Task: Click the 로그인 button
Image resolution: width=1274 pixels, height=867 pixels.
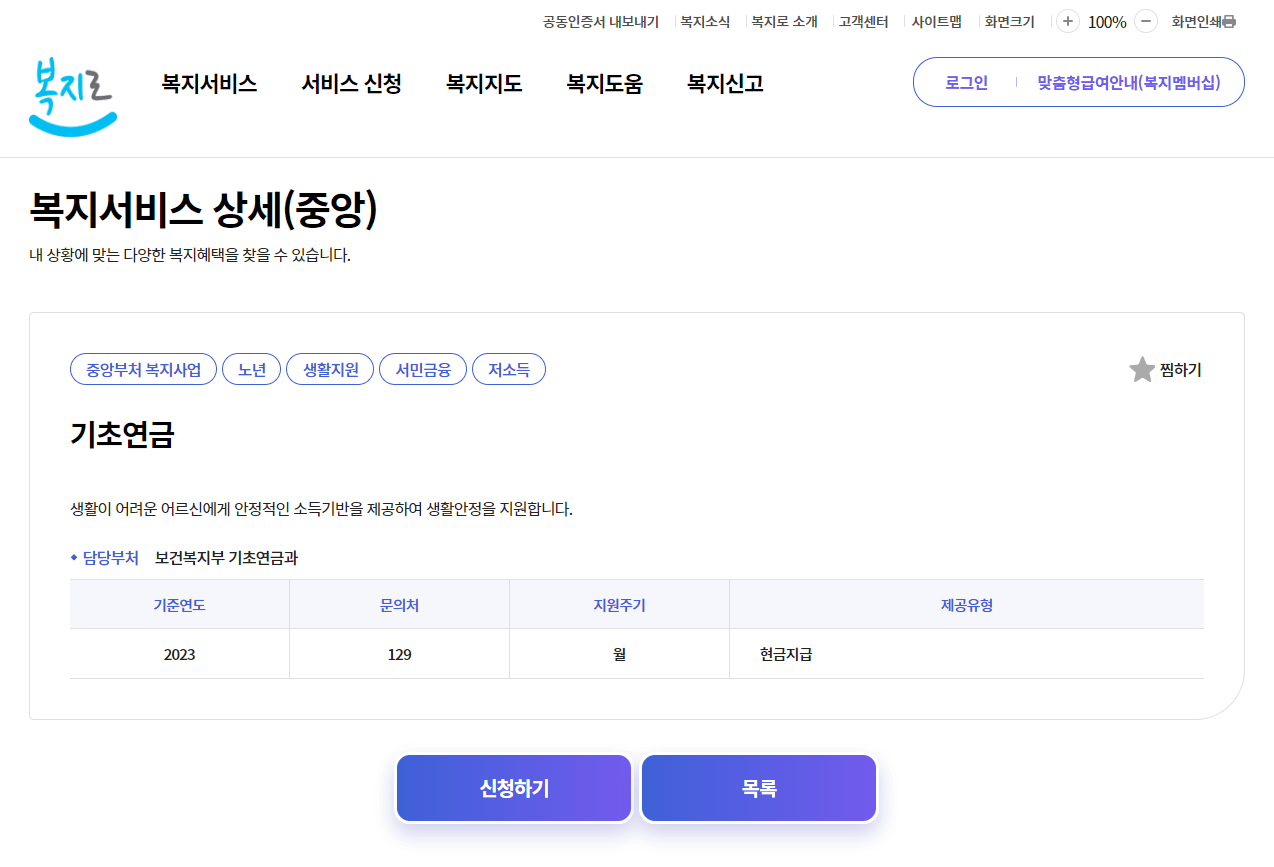Action: pos(963,82)
